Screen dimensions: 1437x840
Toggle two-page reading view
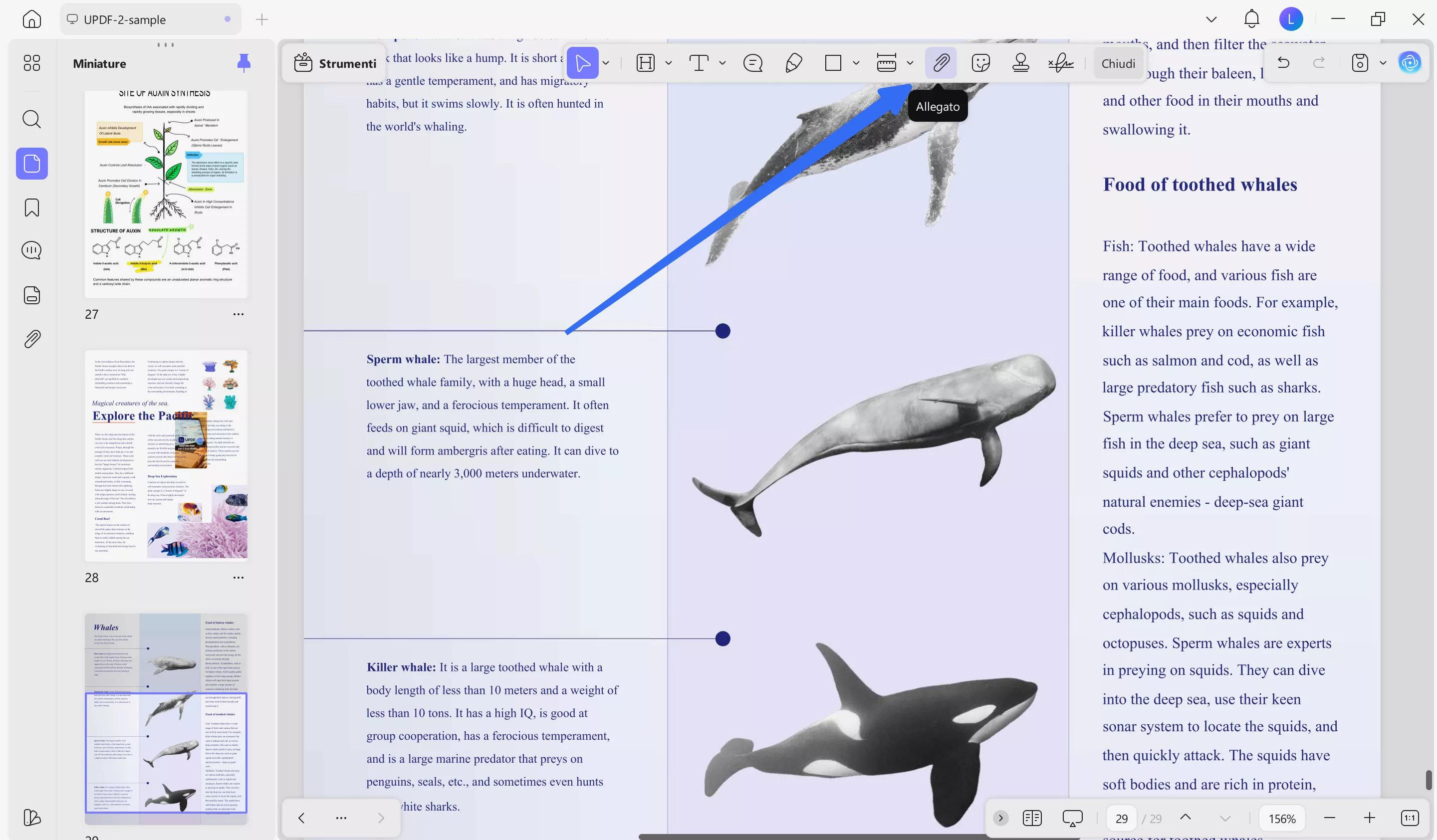click(1032, 818)
